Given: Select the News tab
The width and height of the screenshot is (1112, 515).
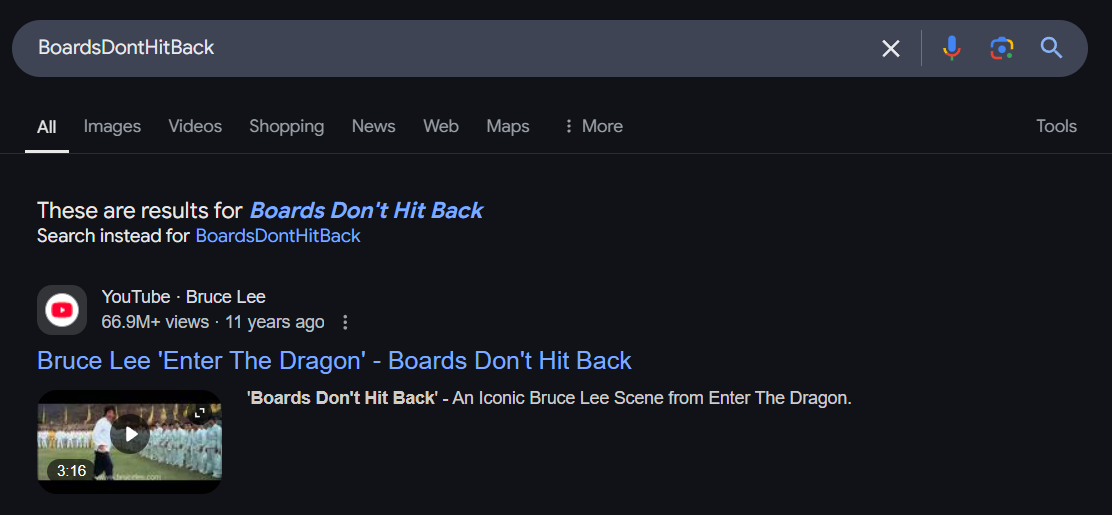Looking at the screenshot, I should pos(374,126).
